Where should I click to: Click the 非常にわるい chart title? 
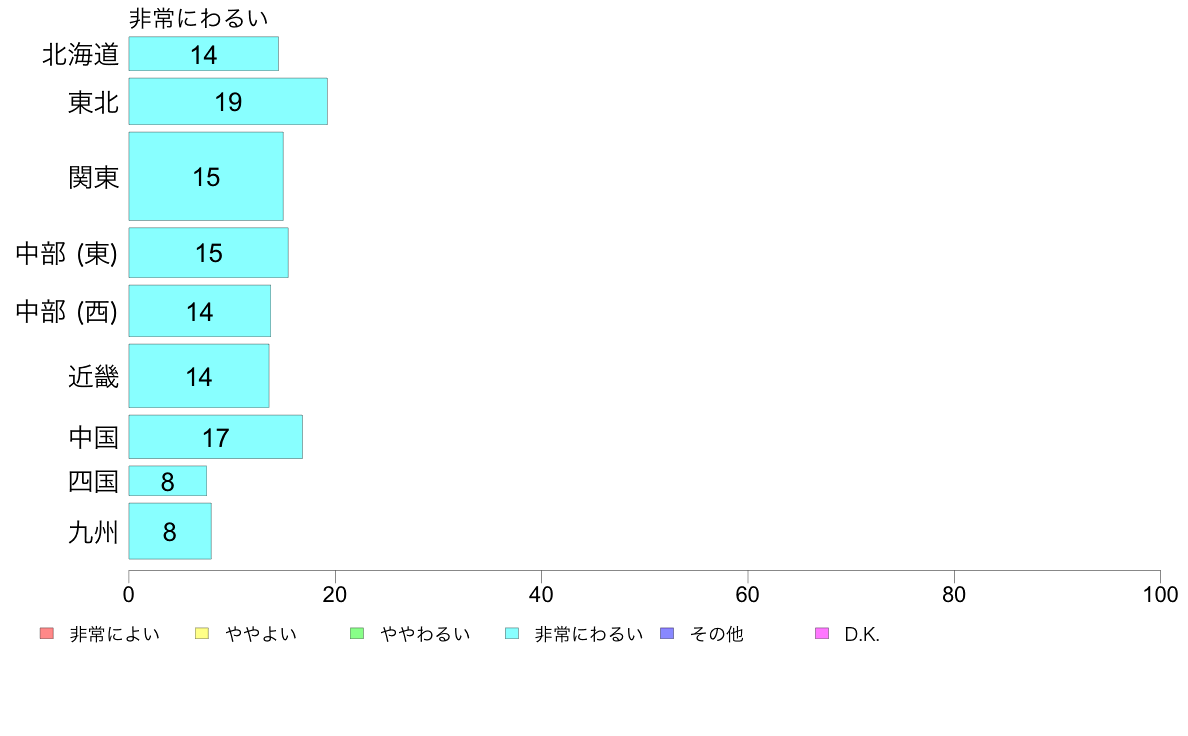pos(199,18)
